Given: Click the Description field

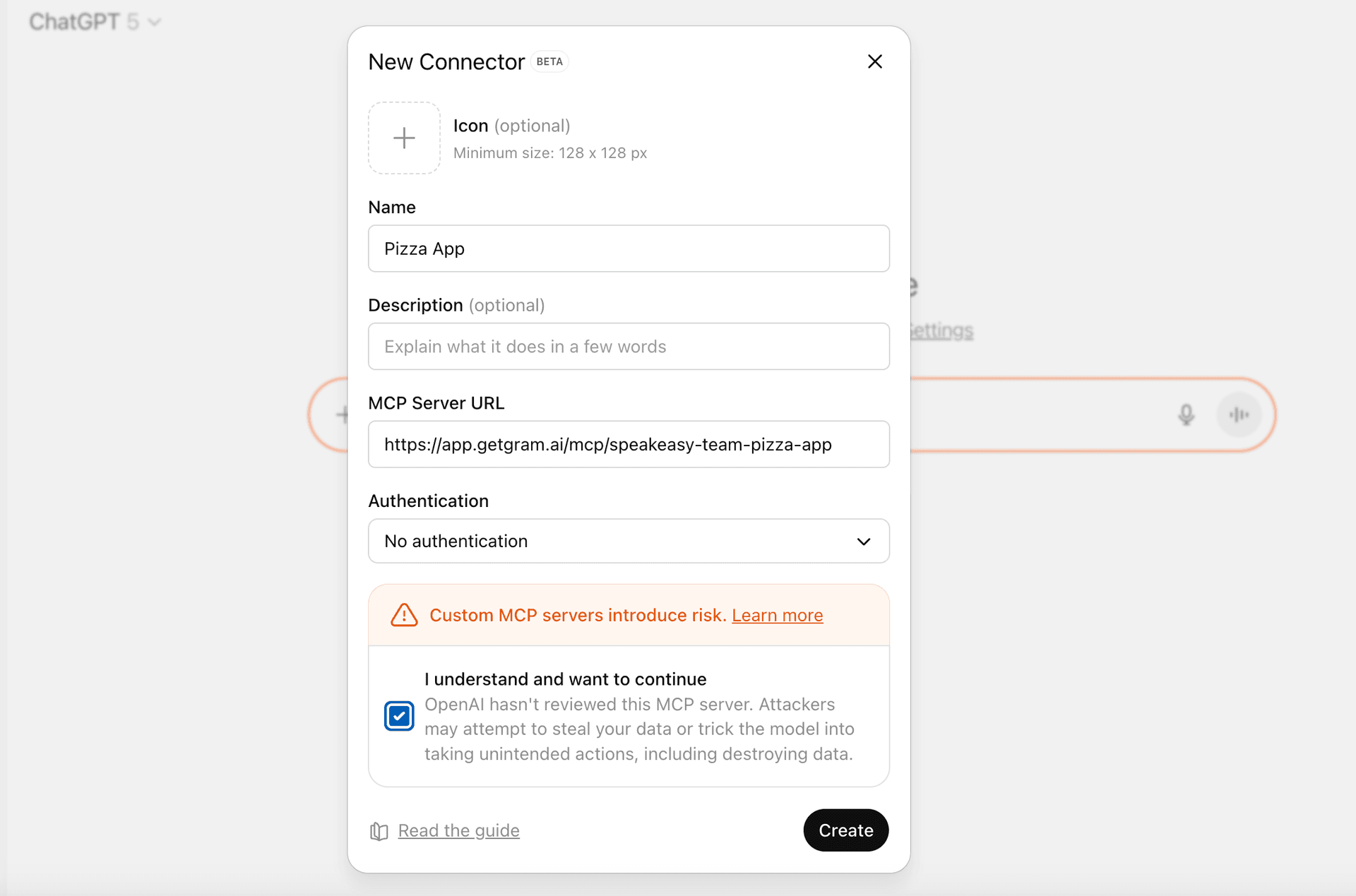Looking at the screenshot, I should [x=629, y=346].
